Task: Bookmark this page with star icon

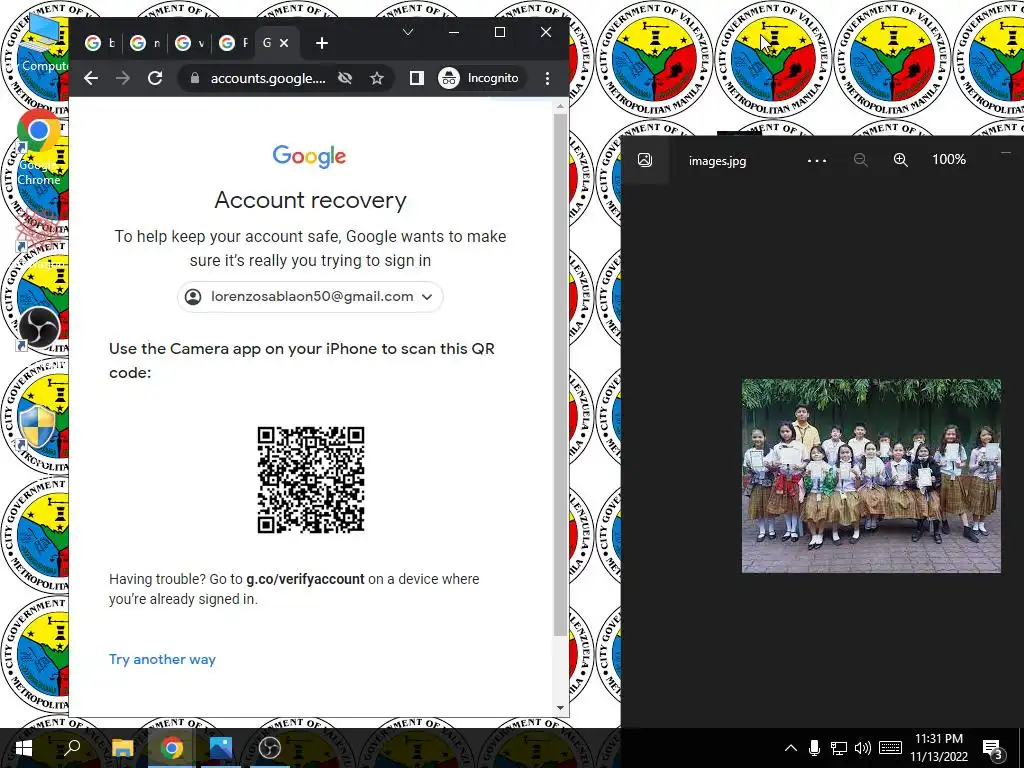Action: [x=377, y=78]
